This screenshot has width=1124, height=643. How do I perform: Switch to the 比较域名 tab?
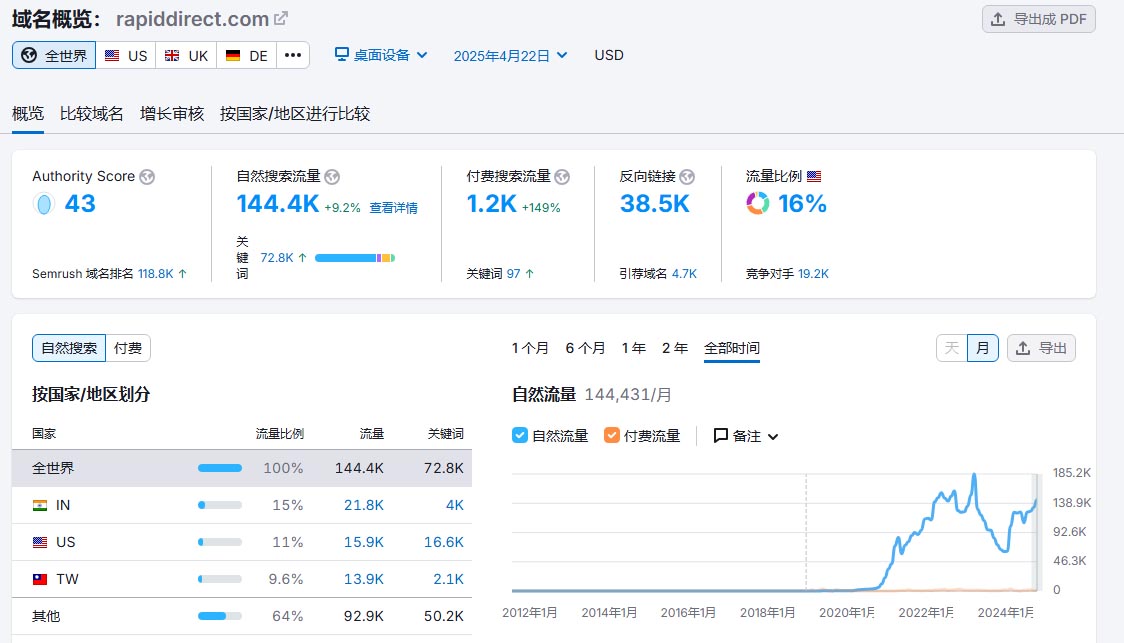pos(92,114)
